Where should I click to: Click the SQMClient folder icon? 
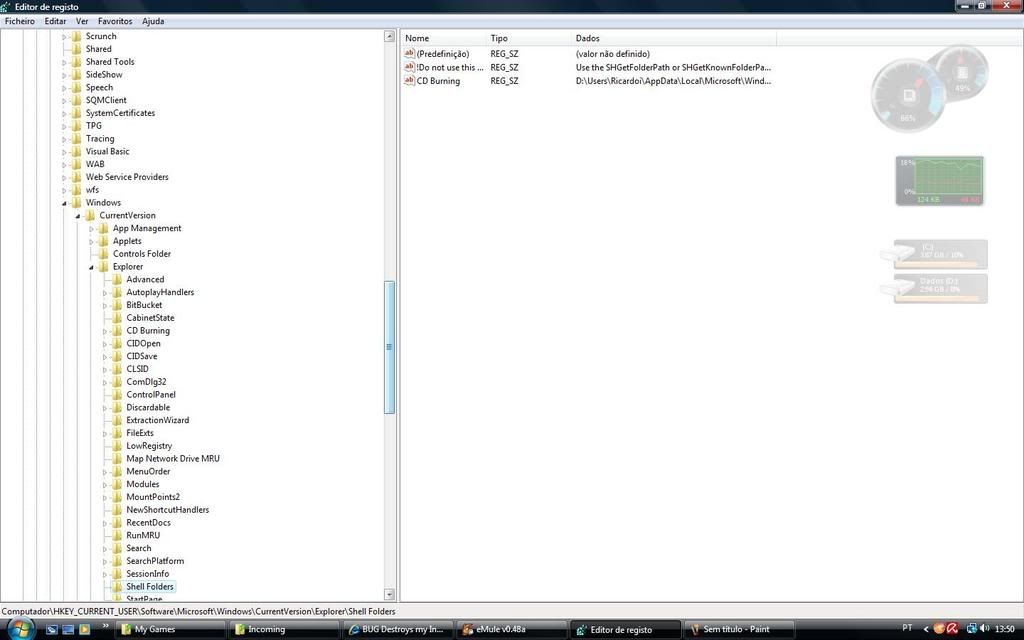point(76,100)
